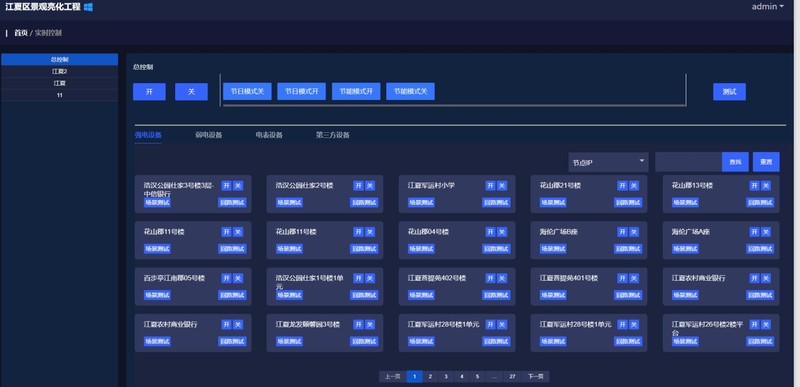Select the 海伦广场A座 device name
800x387 pixels.
click(691, 232)
